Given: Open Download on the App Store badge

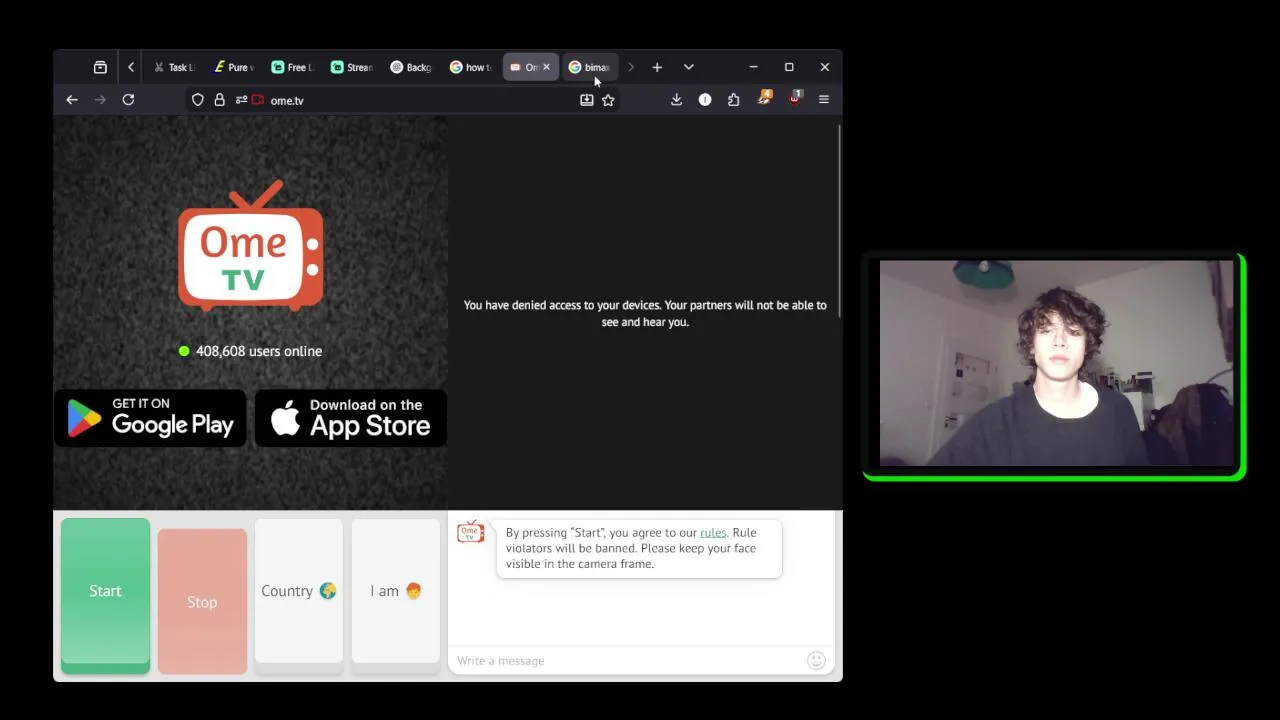Looking at the screenshot, I should 350,418.
